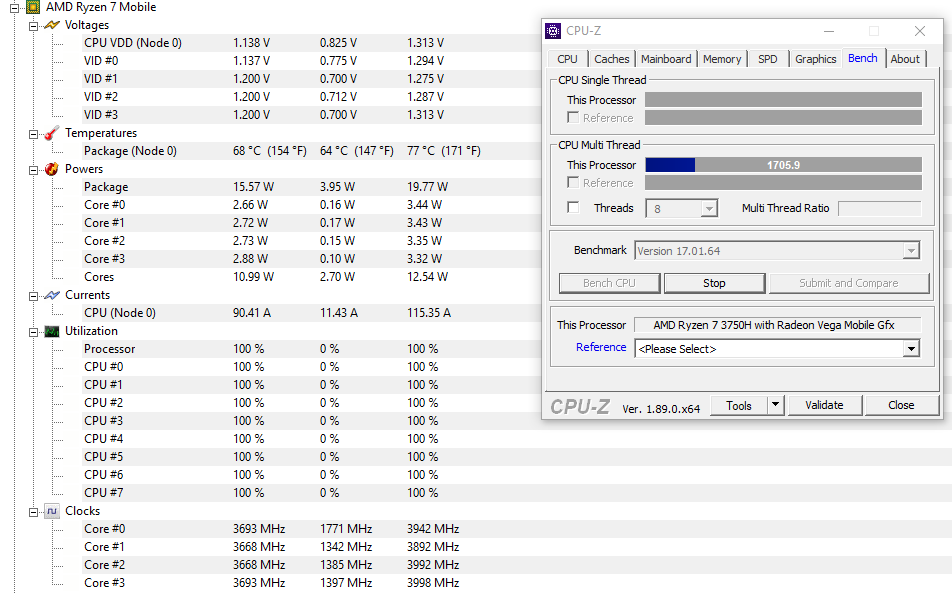
Task: Click the Single Thread This Processor bar
Action: pos(783,100)
